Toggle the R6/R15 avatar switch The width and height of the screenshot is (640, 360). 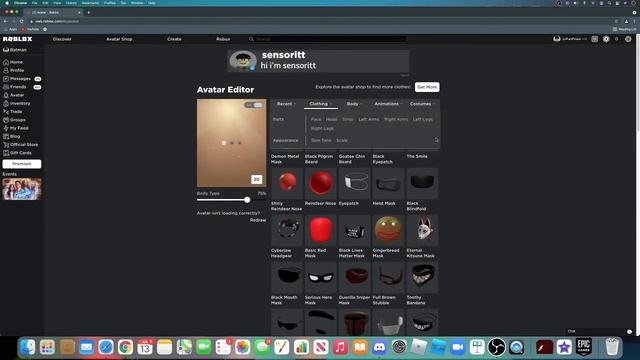coord(254,105)
